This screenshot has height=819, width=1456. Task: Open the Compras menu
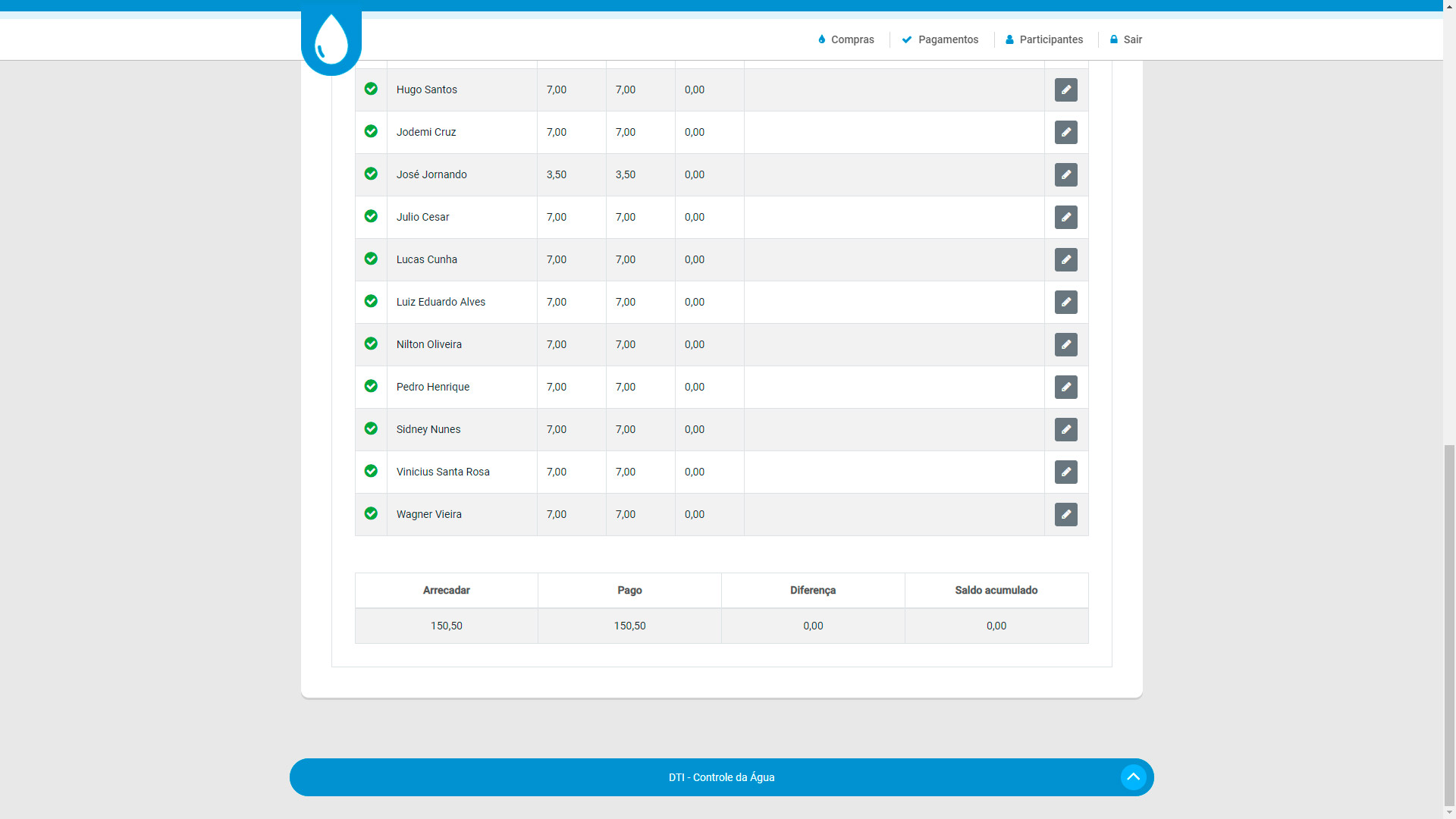pos(846,39)
